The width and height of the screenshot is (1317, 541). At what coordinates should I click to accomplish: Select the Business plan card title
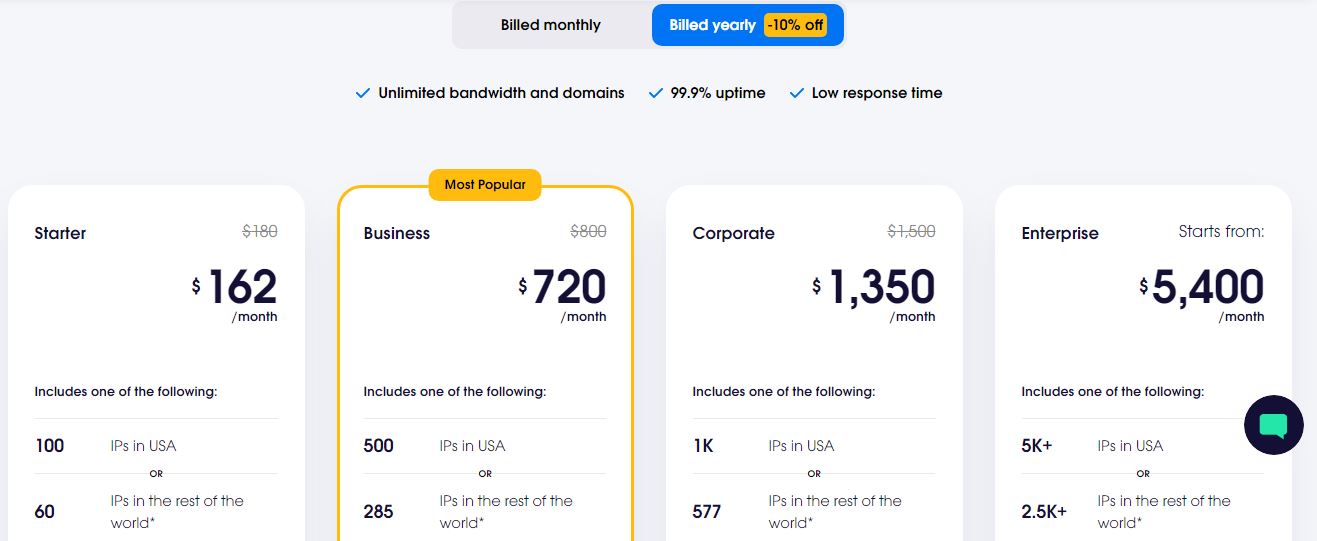click(x=397, y=233)
